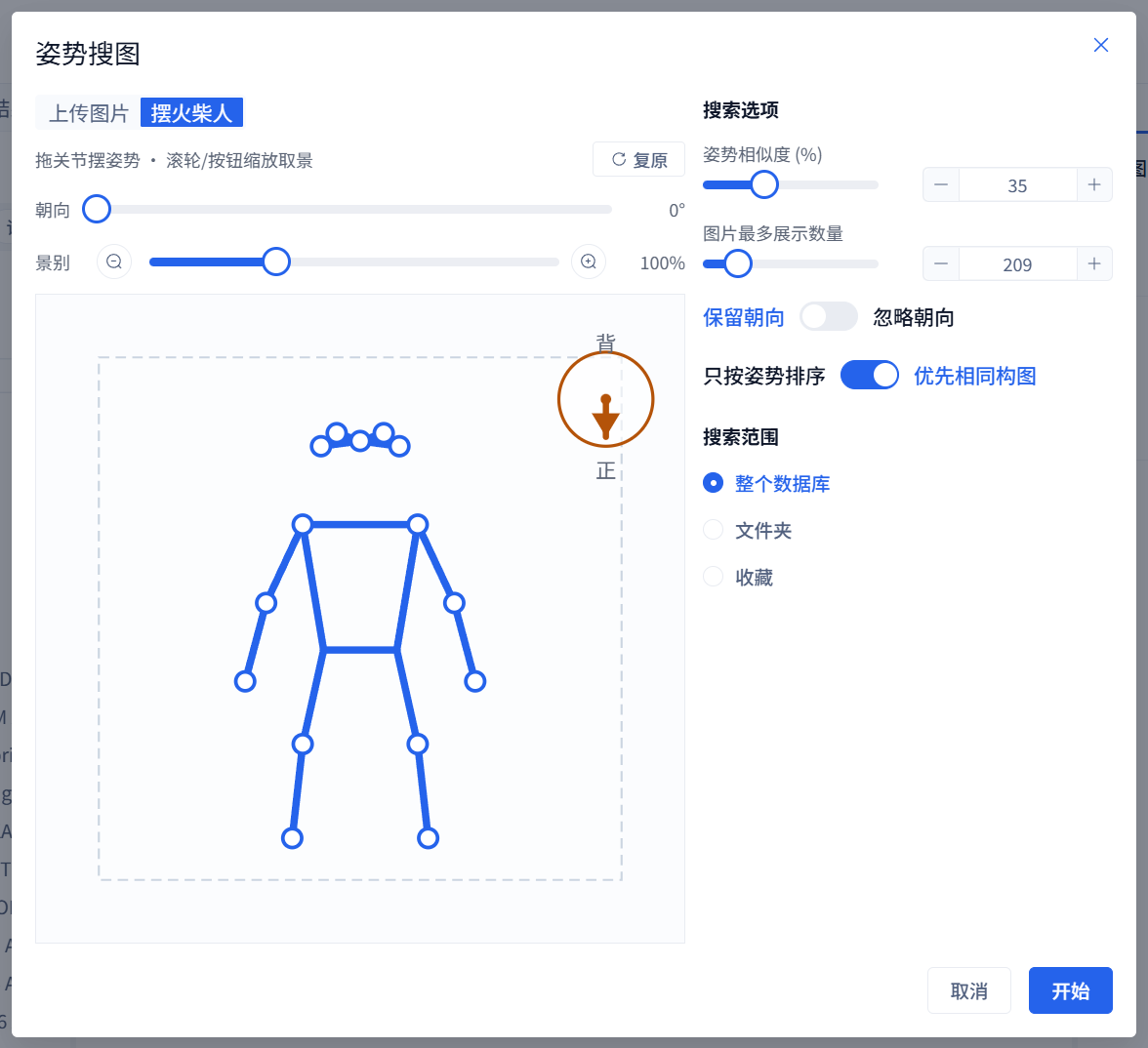Click the zoom-out magnifier icon for 景别
This screenshot has height=1048, width=1148.
point(114,262)
